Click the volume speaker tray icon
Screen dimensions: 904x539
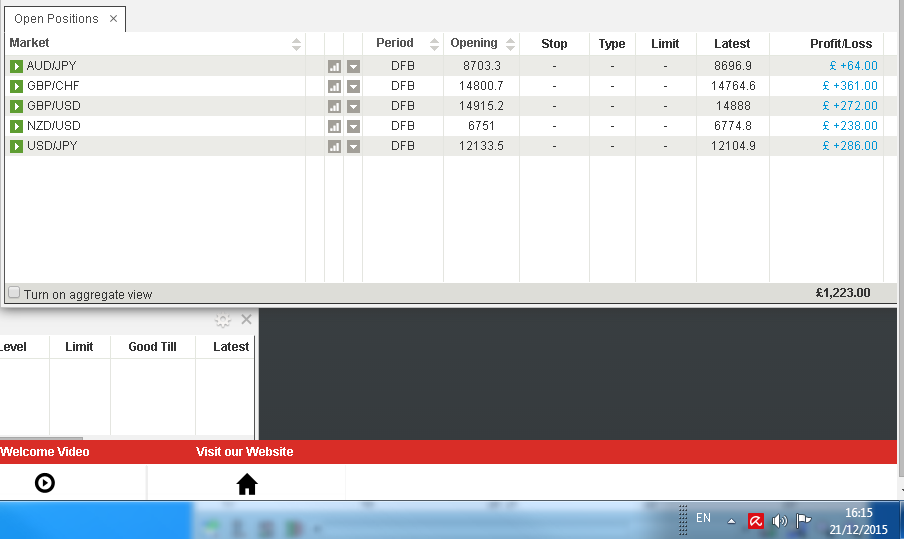779,521
